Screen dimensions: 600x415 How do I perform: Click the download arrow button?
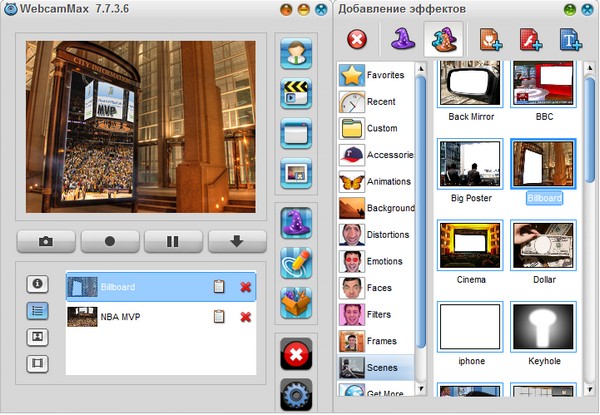pos(236,242)
